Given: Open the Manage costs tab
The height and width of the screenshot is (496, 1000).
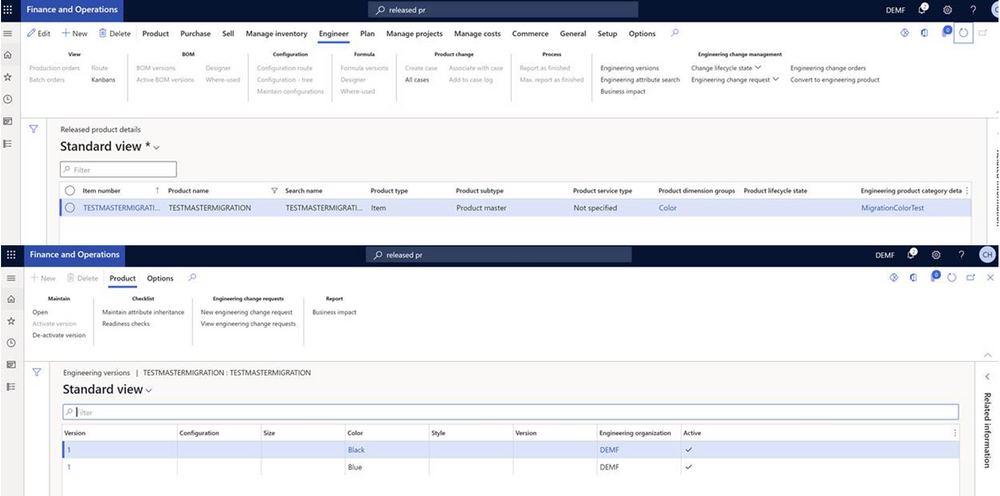Looking at the screenshot, I should click(477, 34).
